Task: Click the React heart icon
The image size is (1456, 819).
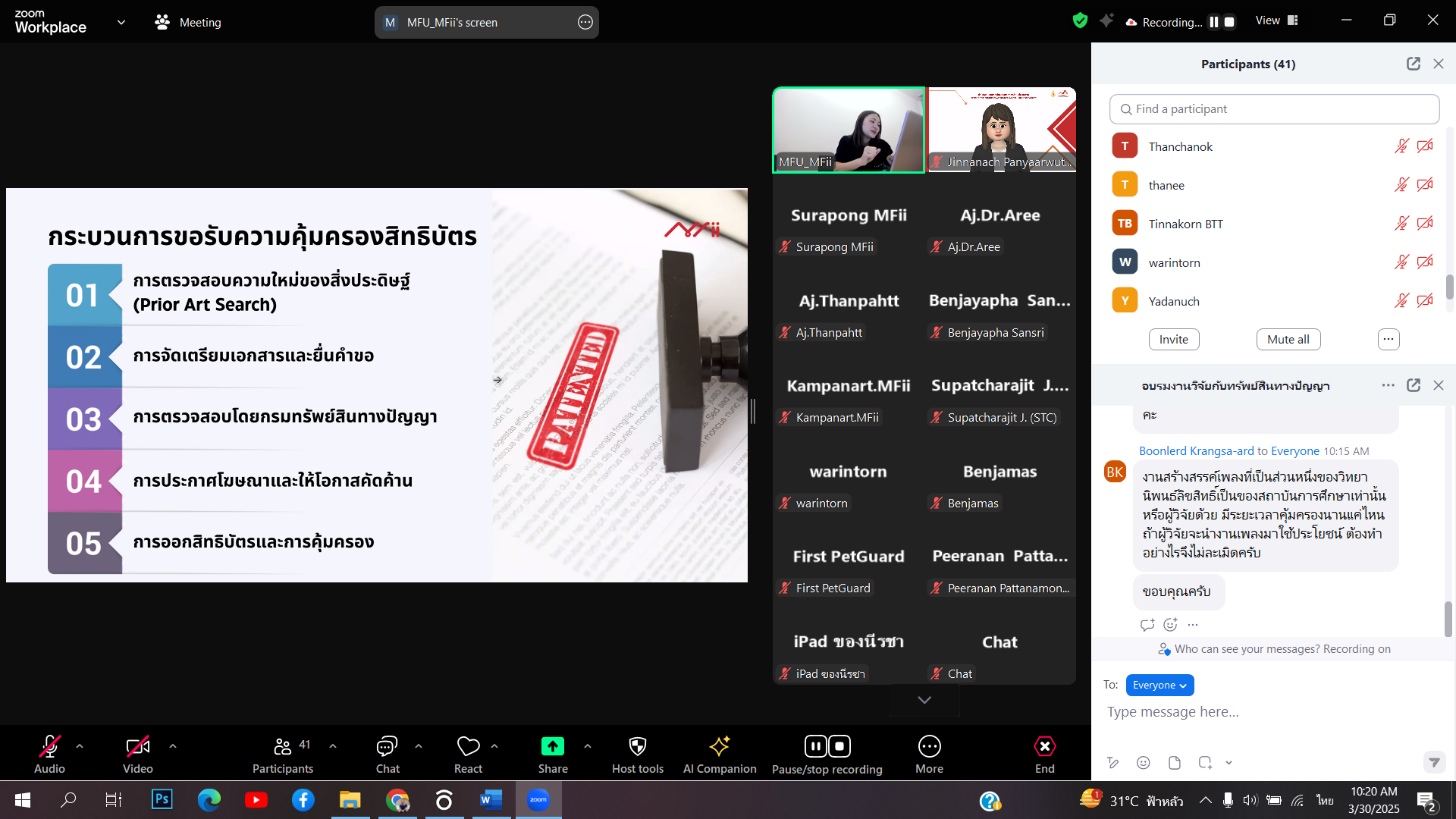Action: [x=468, y=747]
